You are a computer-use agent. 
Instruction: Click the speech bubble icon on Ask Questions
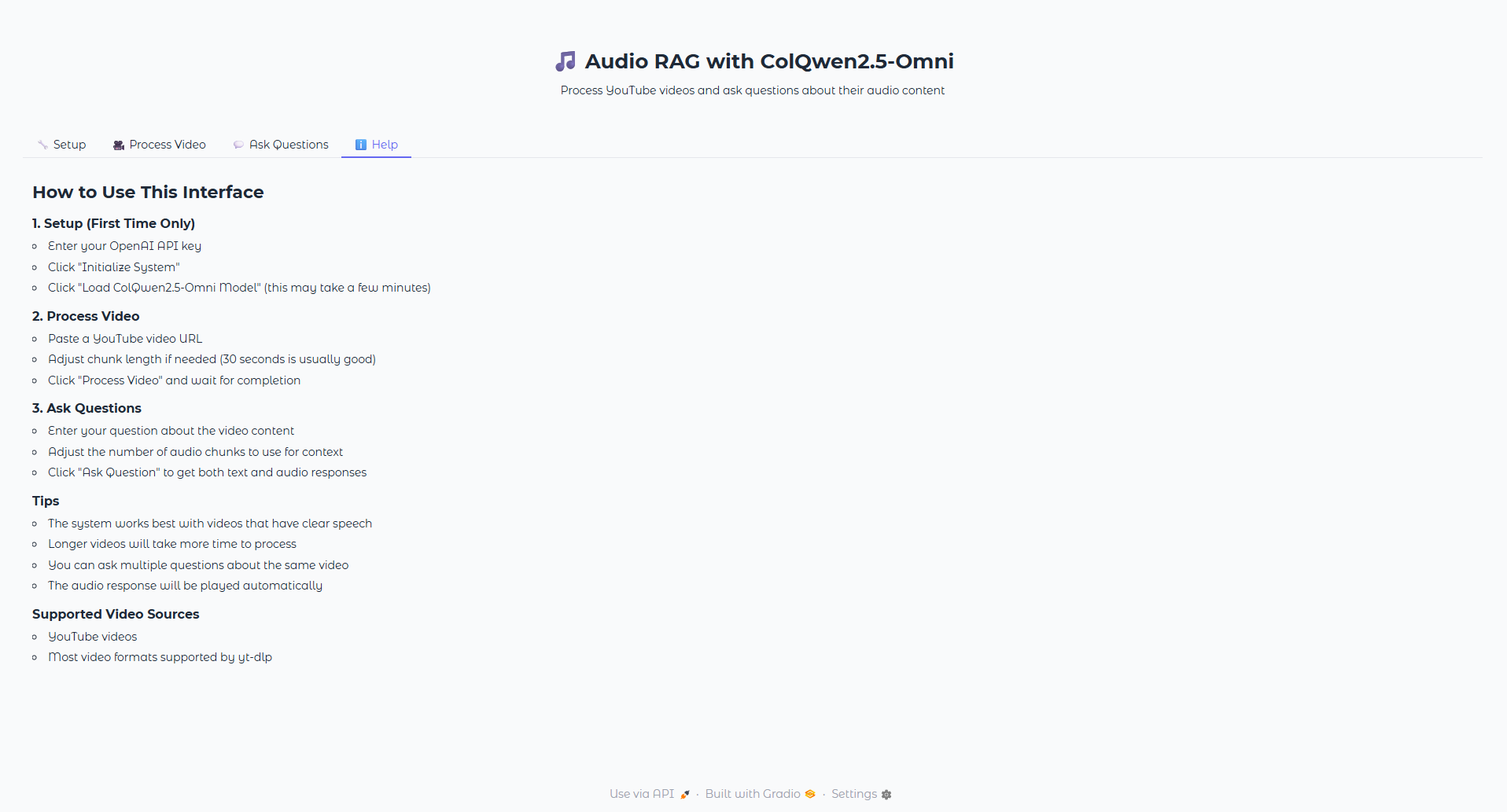(238, 145)
